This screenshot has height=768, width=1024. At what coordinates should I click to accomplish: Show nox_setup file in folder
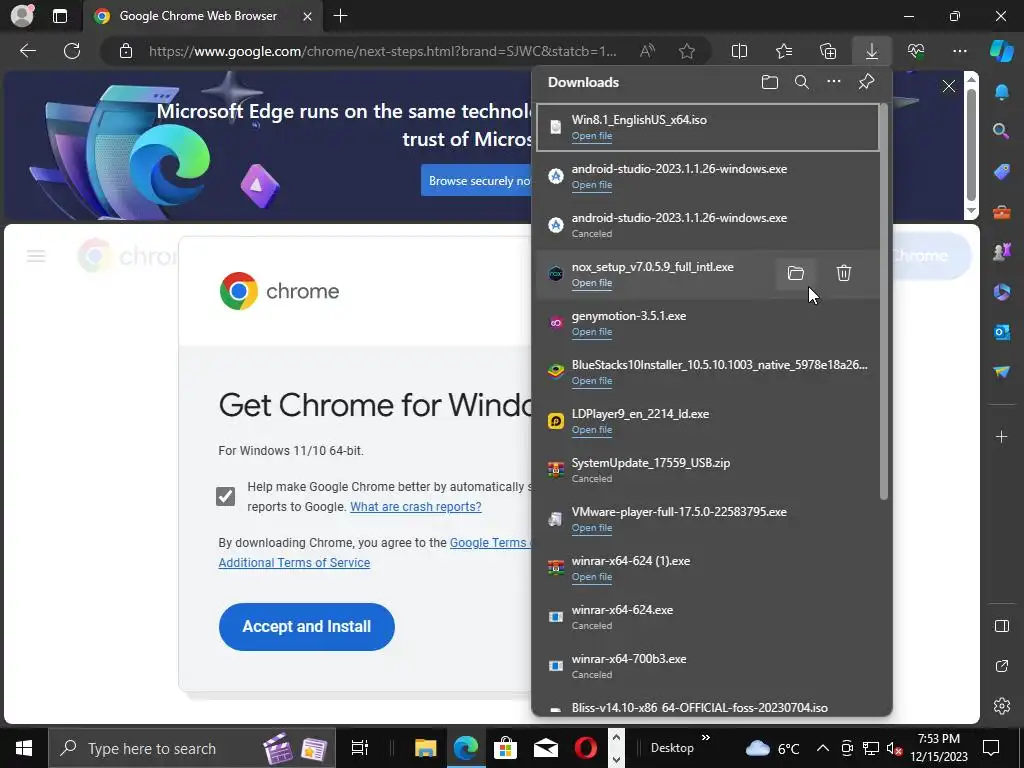[795, 273]
